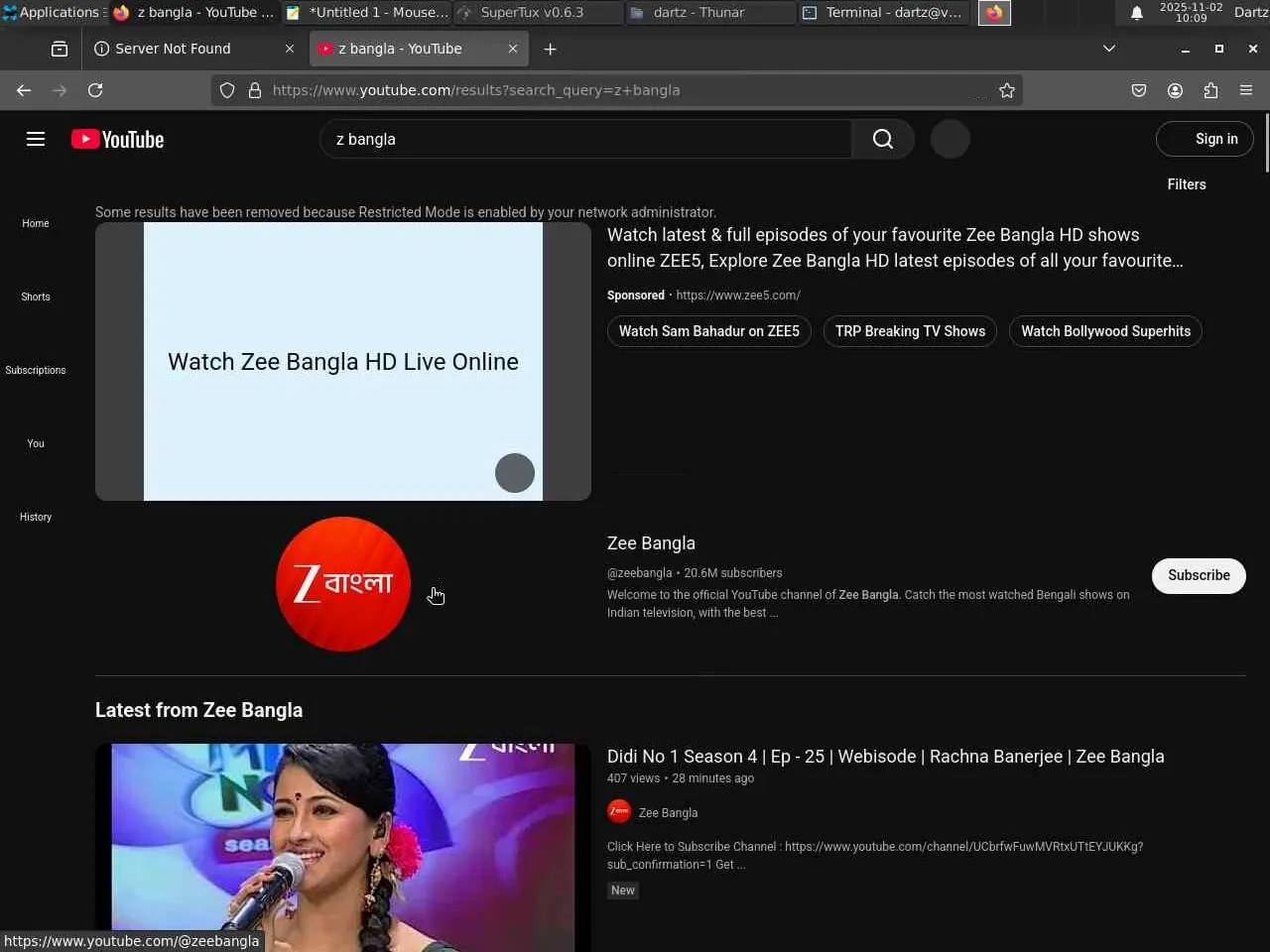
Task: Open the system notifications bell
Action: click(1137, 13)
